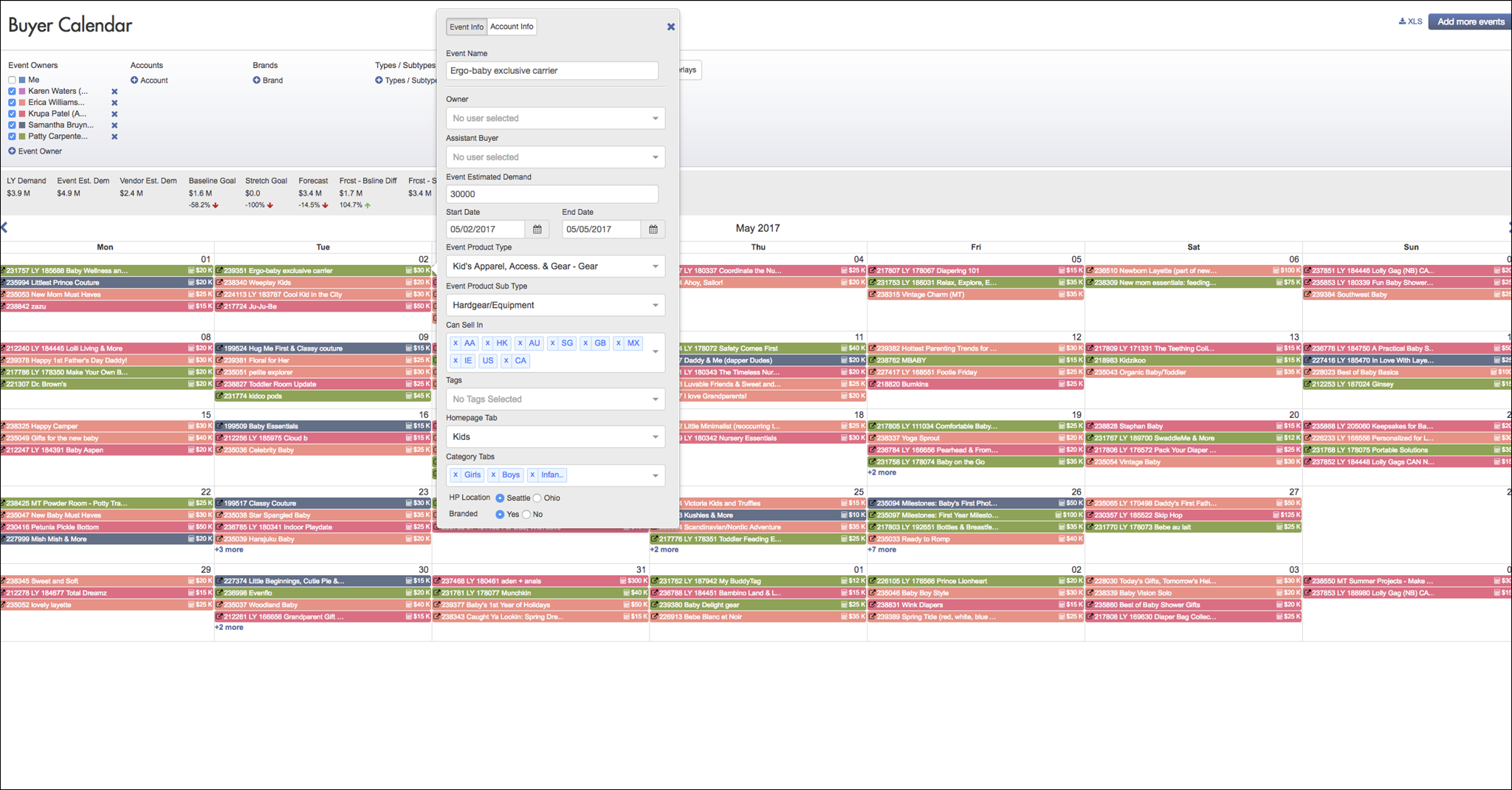Remove the Girls category tab tag
Screen dimensions: 1512x790
456,475
